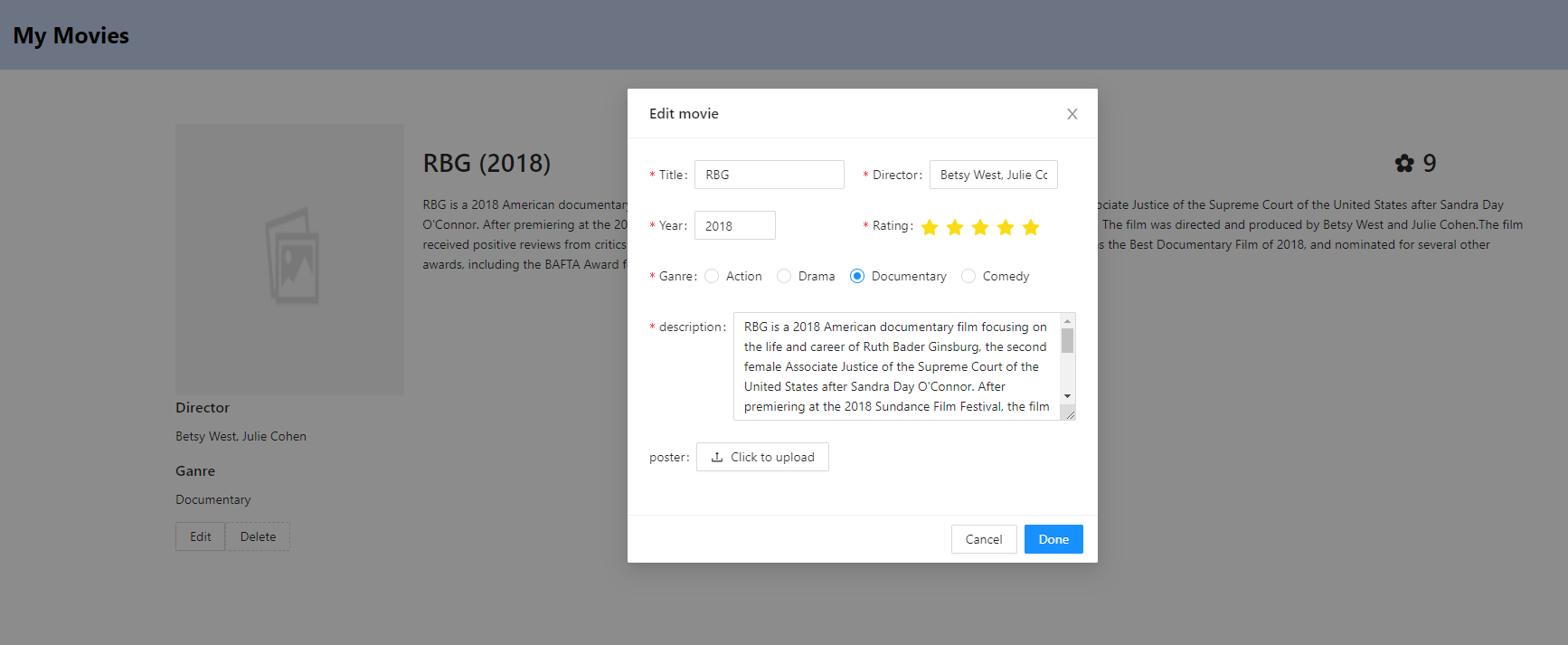1568x645 pixels.
Task: Click the poster placeholder image
Action: (290, 259)
